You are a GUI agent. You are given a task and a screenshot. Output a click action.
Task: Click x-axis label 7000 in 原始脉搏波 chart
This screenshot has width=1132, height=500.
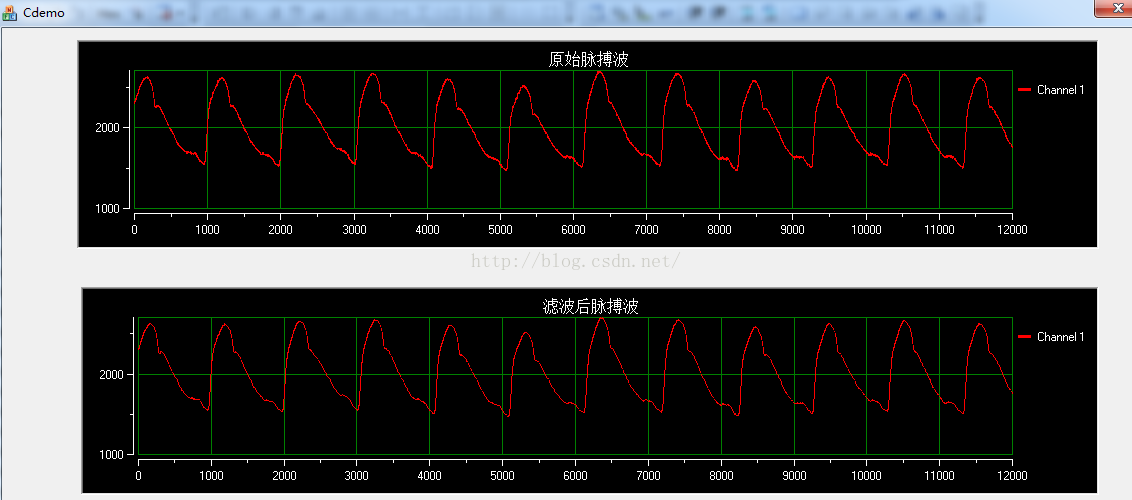point(647,229)
